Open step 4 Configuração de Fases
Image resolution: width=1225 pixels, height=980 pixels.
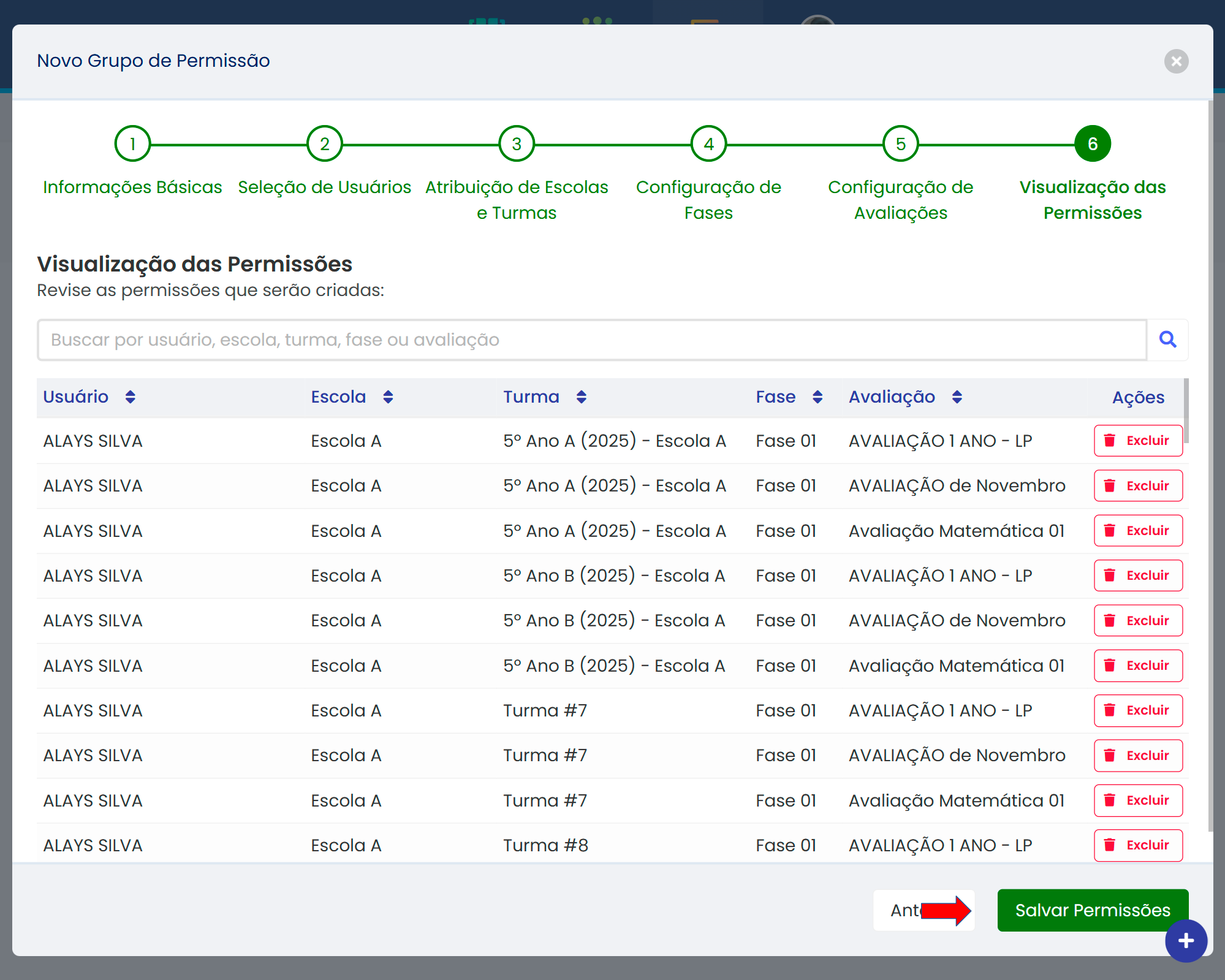[x=708, y=144]
